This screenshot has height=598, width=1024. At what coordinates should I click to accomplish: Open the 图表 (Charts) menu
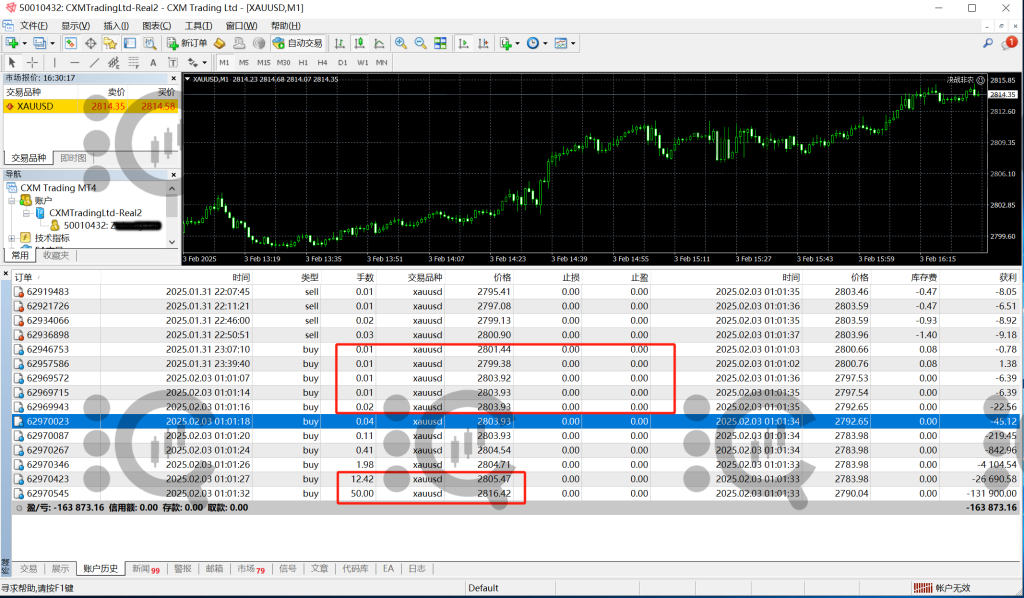[x=156, y=25]
